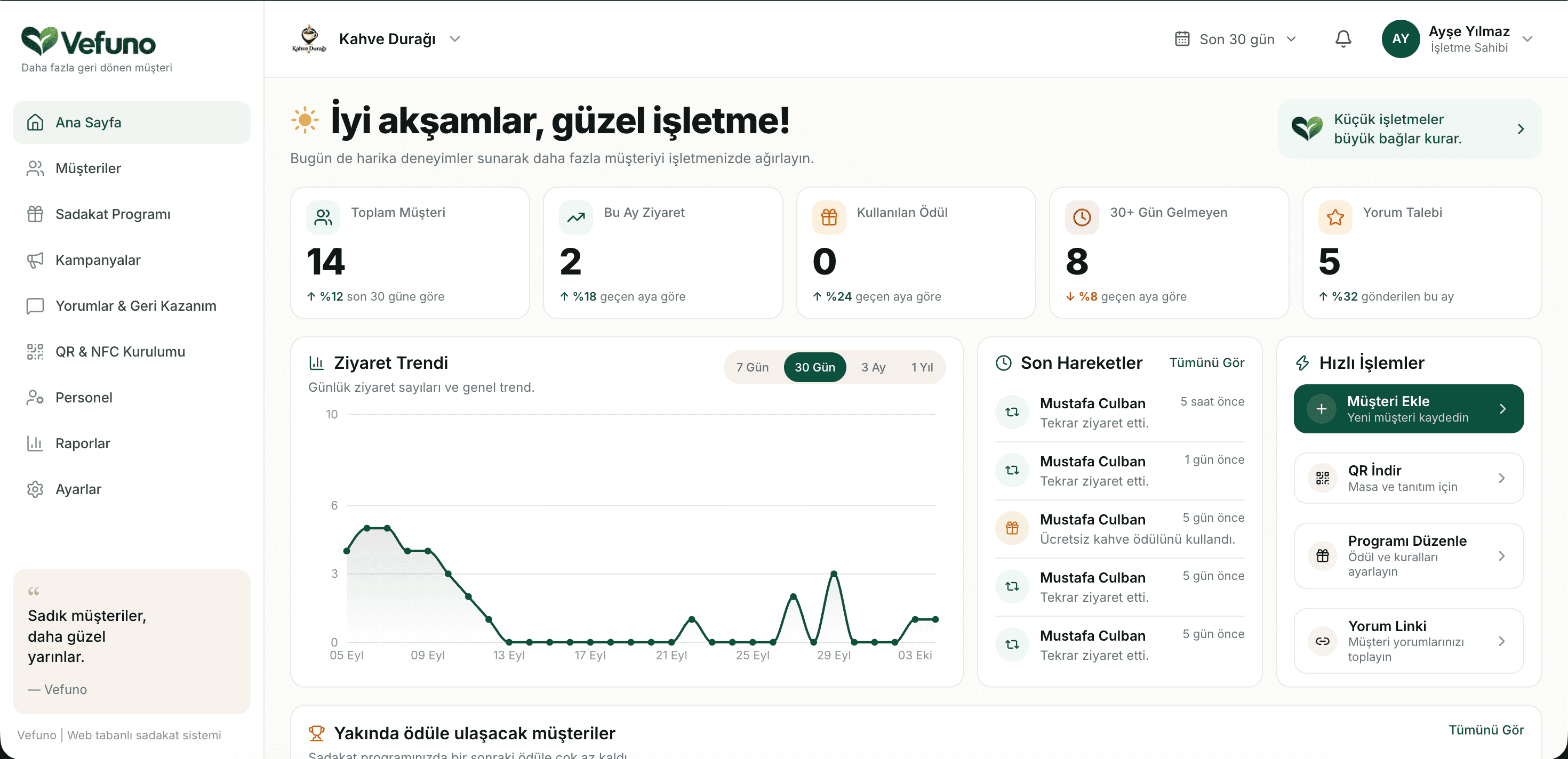Viewport: 1568px width, 759px height.
Task: Open the Son 30 gün date range dropdown
Action: [x=1236, y=39]
